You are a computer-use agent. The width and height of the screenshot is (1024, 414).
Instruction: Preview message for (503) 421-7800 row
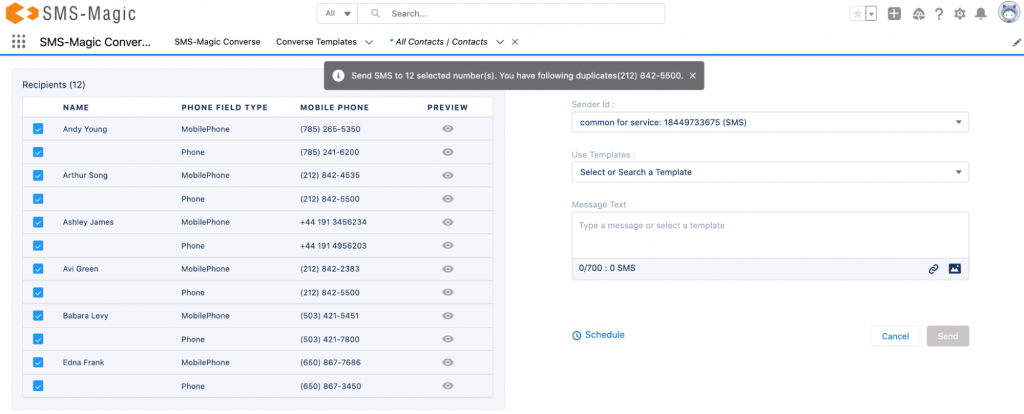coord(447,340)
